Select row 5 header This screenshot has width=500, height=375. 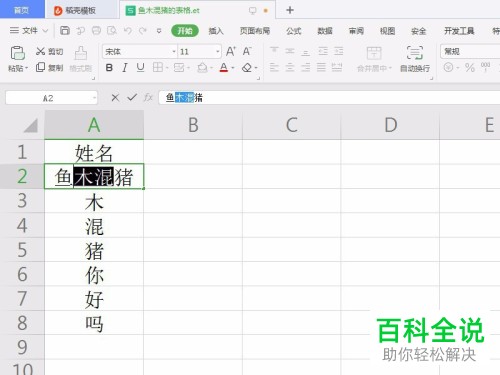[22, 250]
